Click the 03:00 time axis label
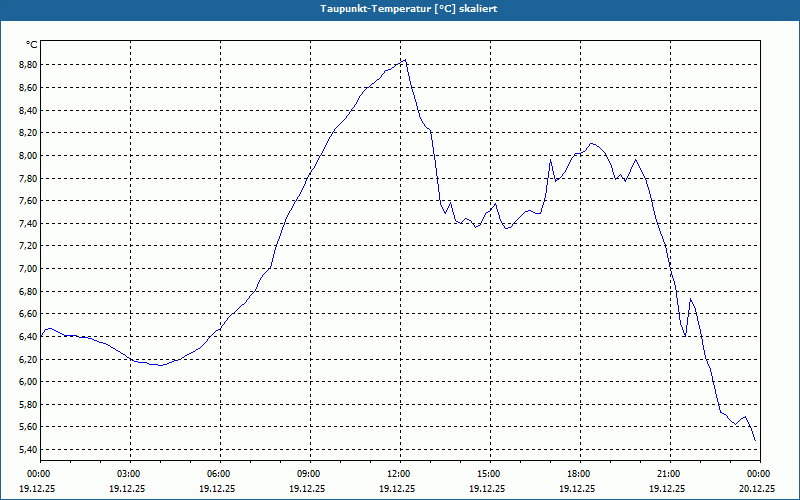The height and width of the screenshot is (500, 800). (130, 474)
